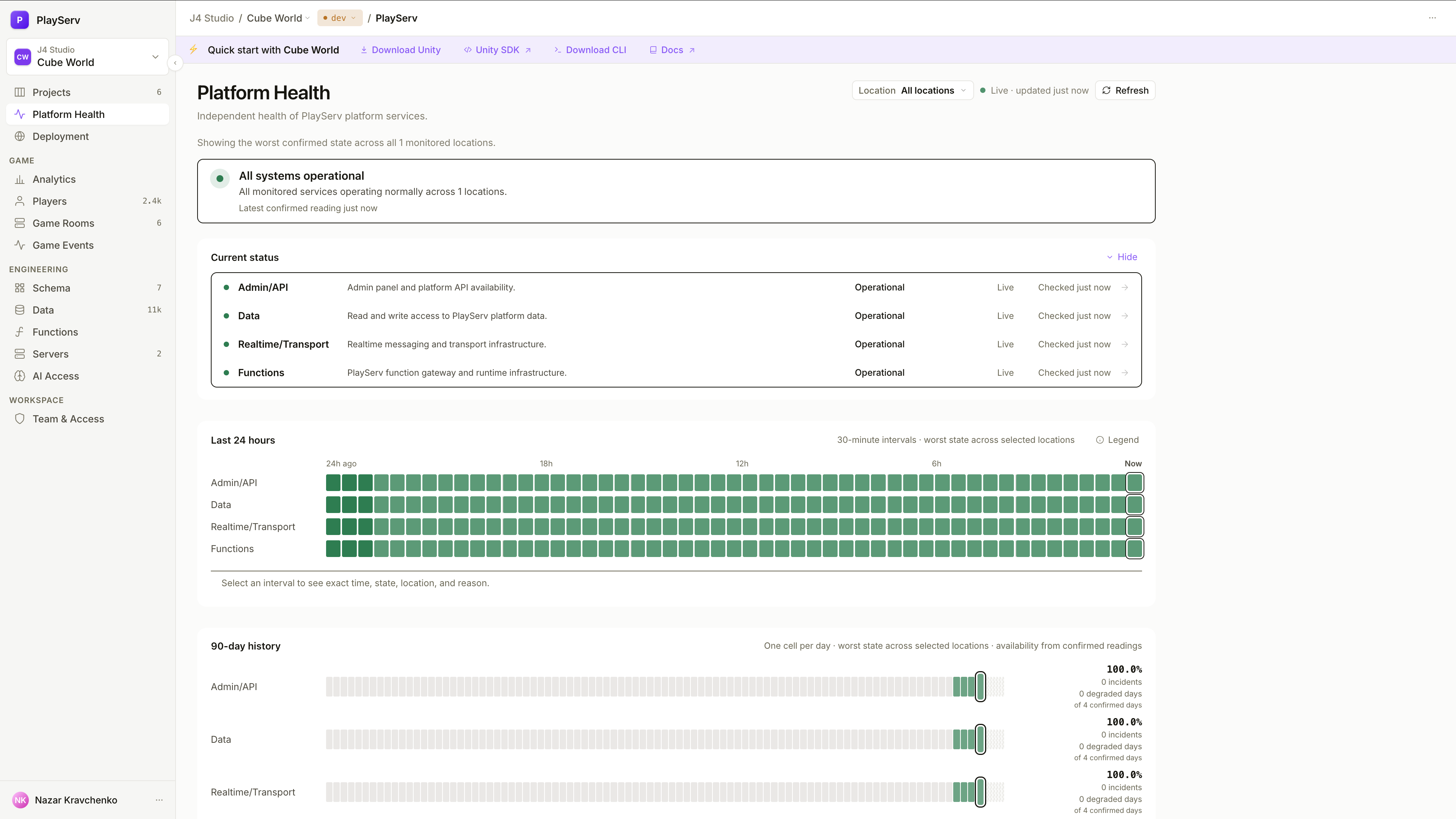Open the Unity SDK external link

497,50
